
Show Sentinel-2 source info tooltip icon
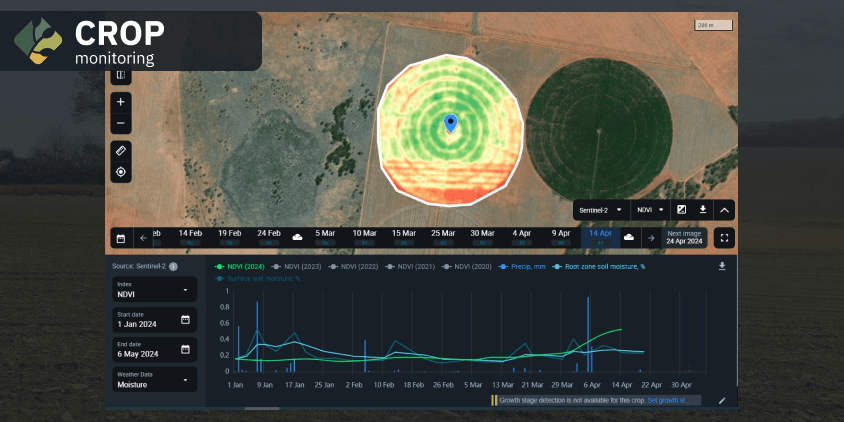point(173,266)
